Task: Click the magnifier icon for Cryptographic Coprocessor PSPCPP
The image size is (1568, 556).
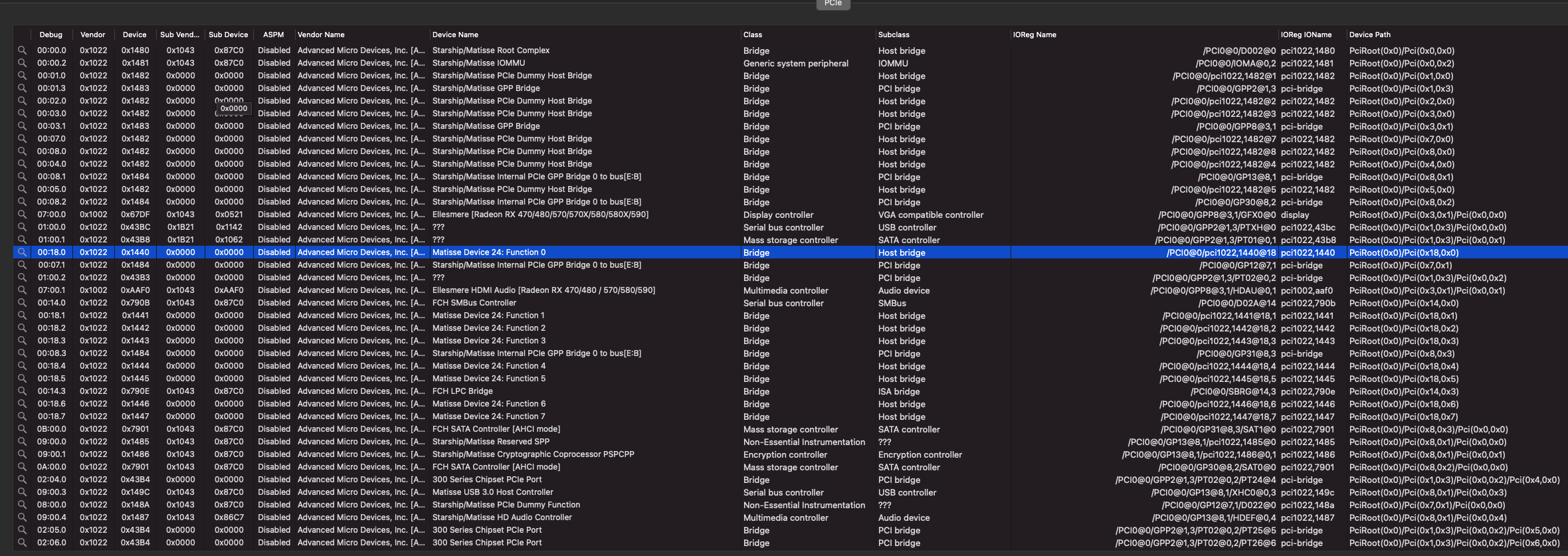Action: [22, 454]
